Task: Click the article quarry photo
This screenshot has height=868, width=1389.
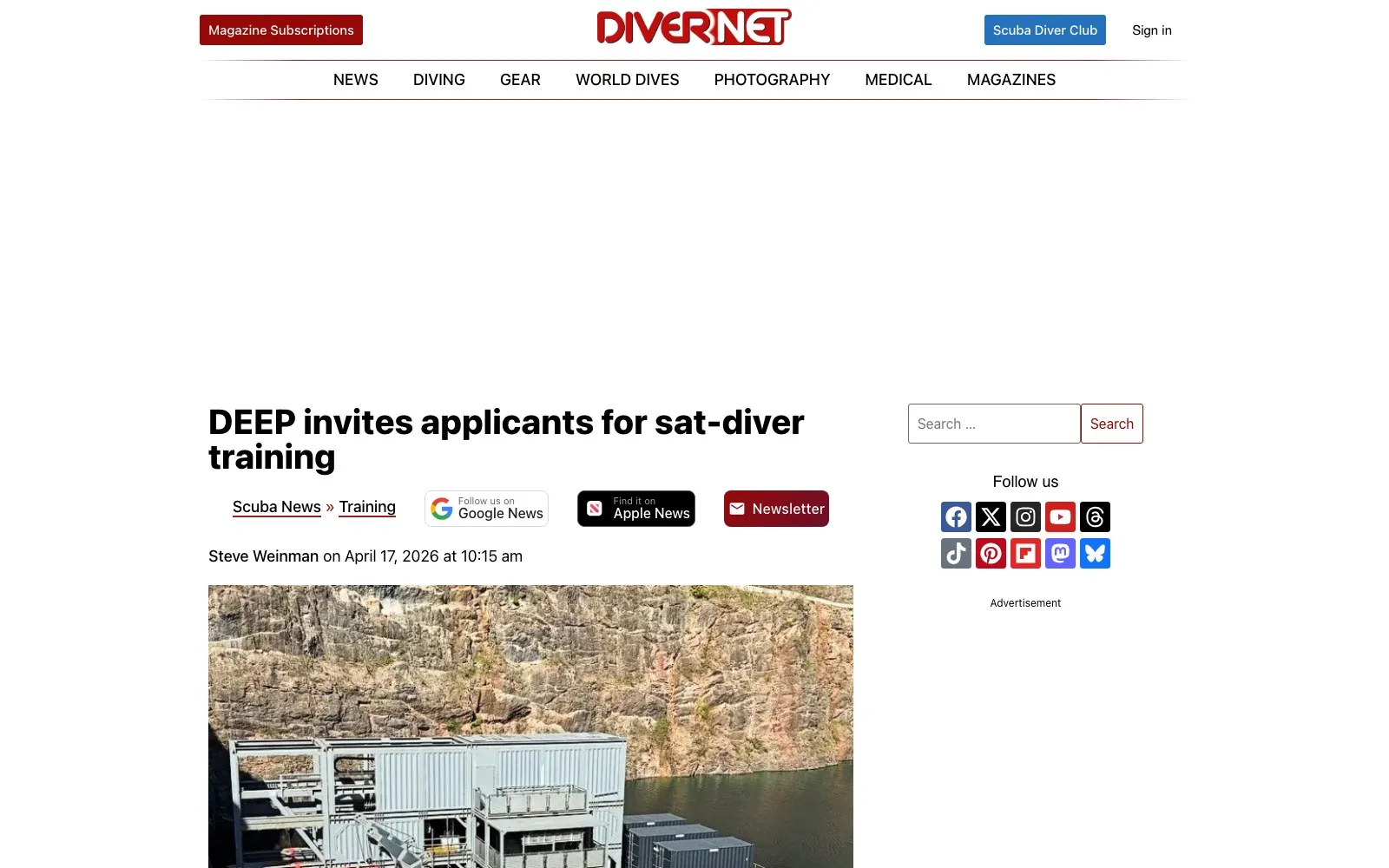Action: pyautogui.click(x=530, y=727)
